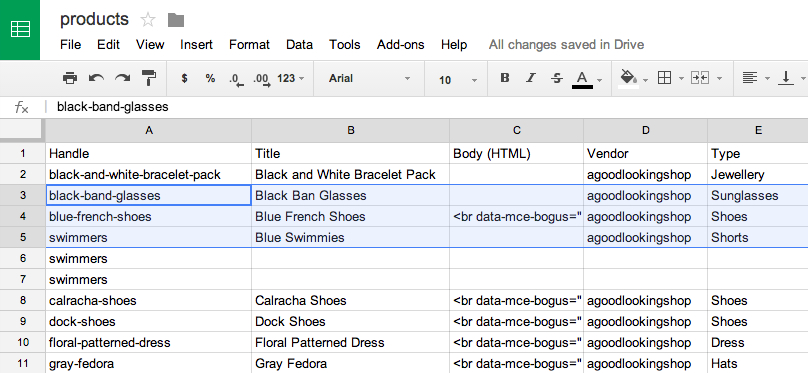808x373 pixels.
Task: Select cell Floral Patterned Dress
Action: [350, 342]
